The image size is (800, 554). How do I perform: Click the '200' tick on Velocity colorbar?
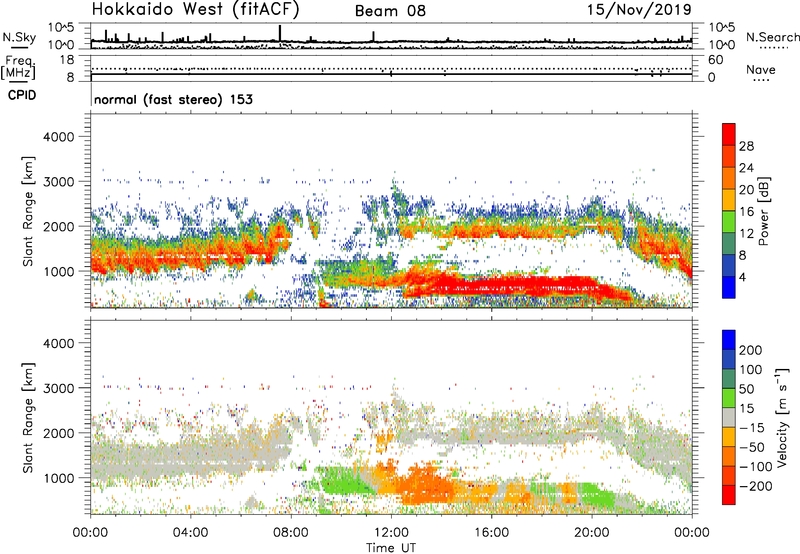[751, 350]
